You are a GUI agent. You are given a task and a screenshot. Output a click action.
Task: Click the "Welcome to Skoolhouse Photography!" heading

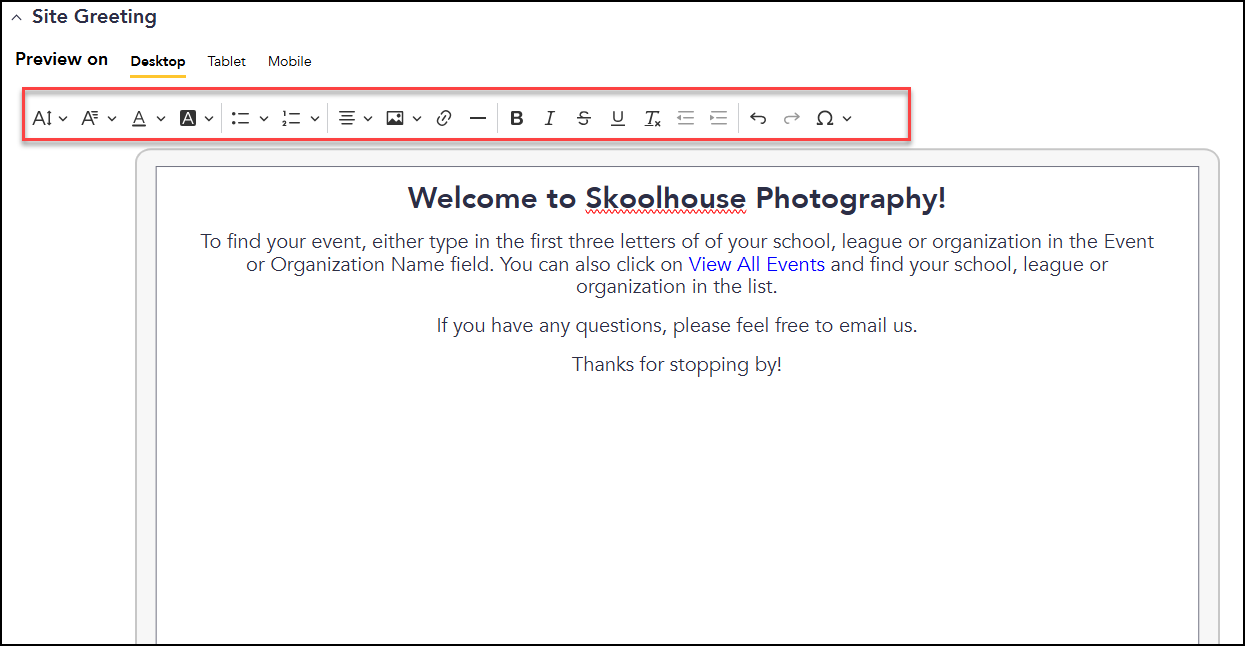tap(677, 198)
